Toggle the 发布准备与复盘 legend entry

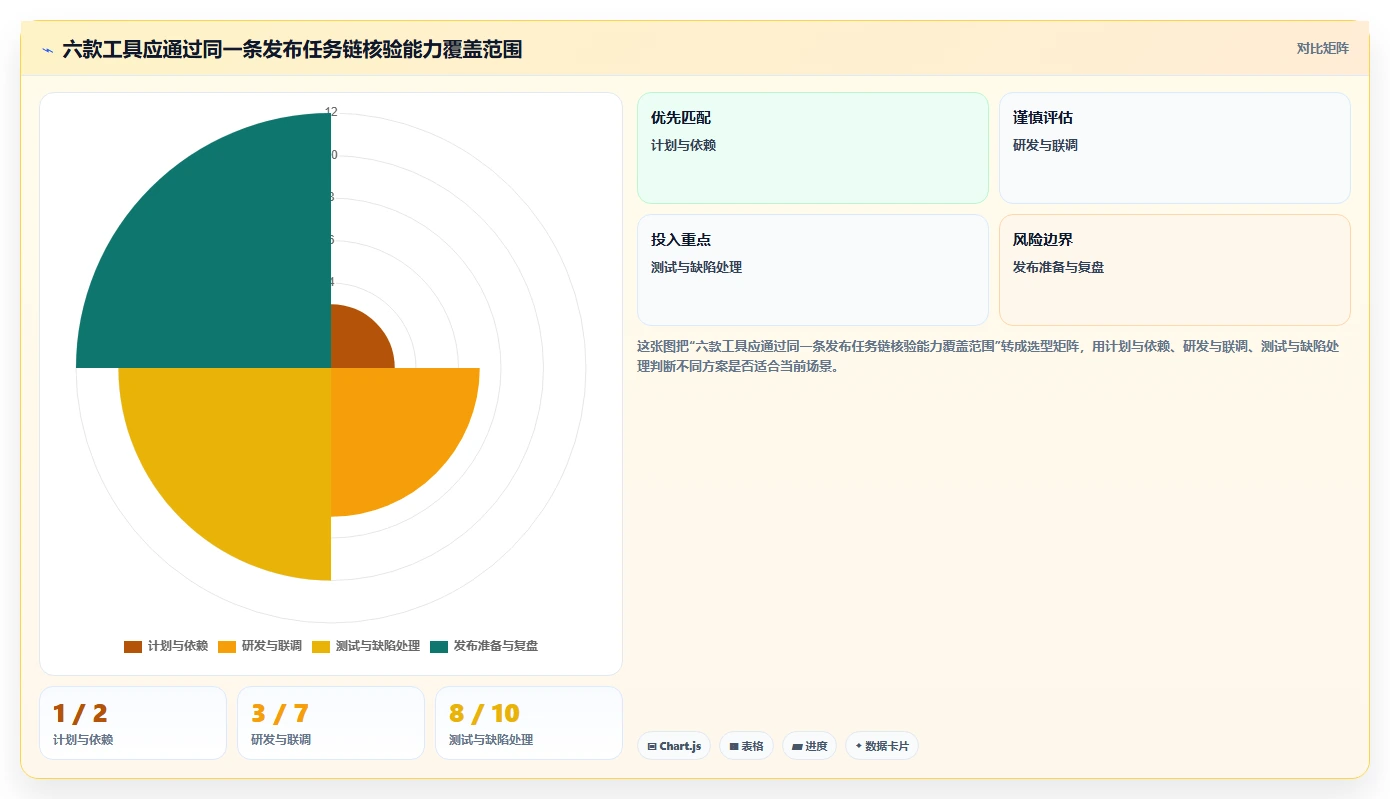[x=484, y=647]
